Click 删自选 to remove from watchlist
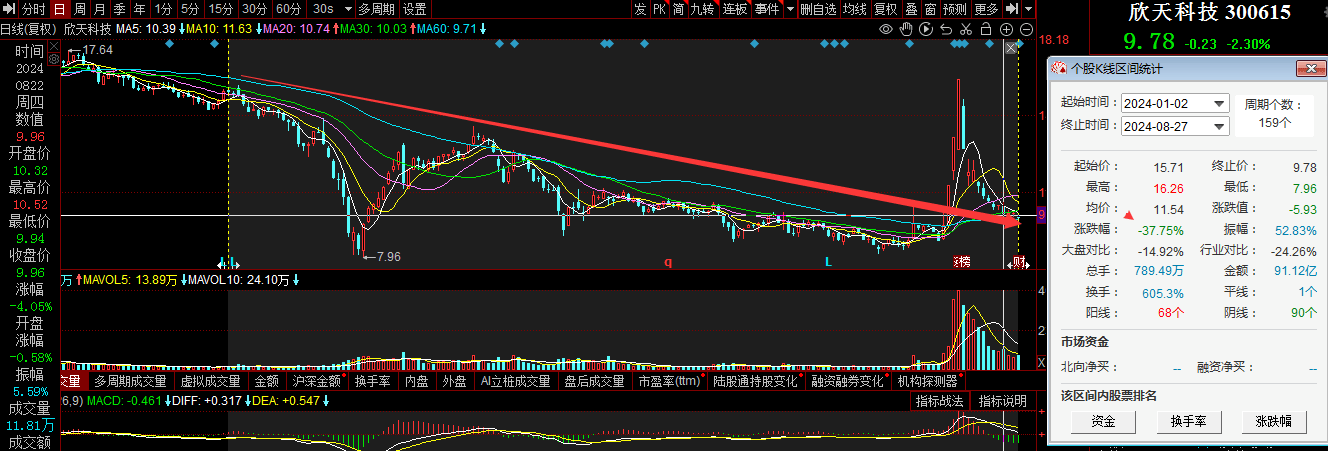This screenshot has width=1328, height=451. pyautogui.click(x=819, y=9)
